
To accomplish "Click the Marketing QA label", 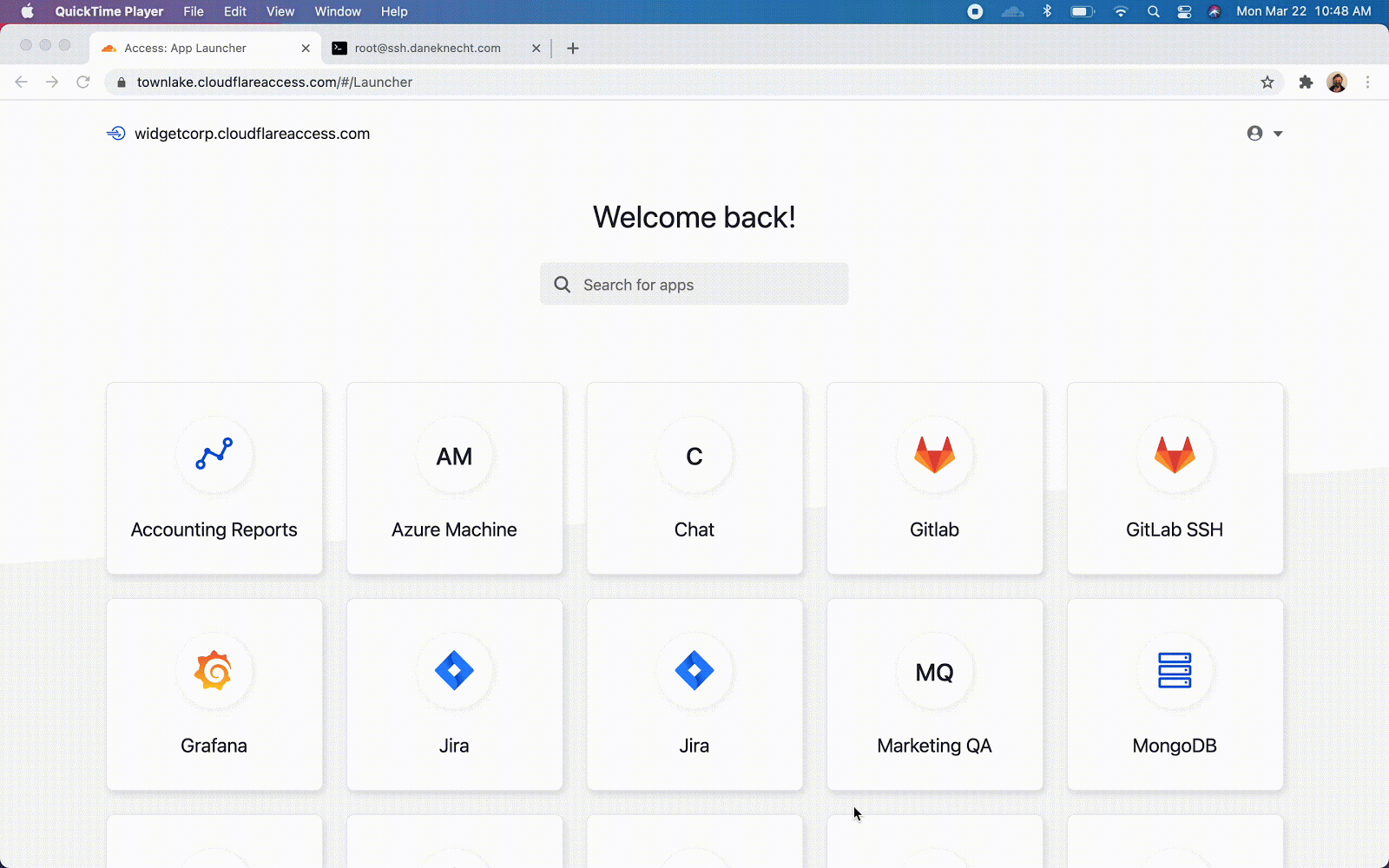I will click(x=934, y=746).
